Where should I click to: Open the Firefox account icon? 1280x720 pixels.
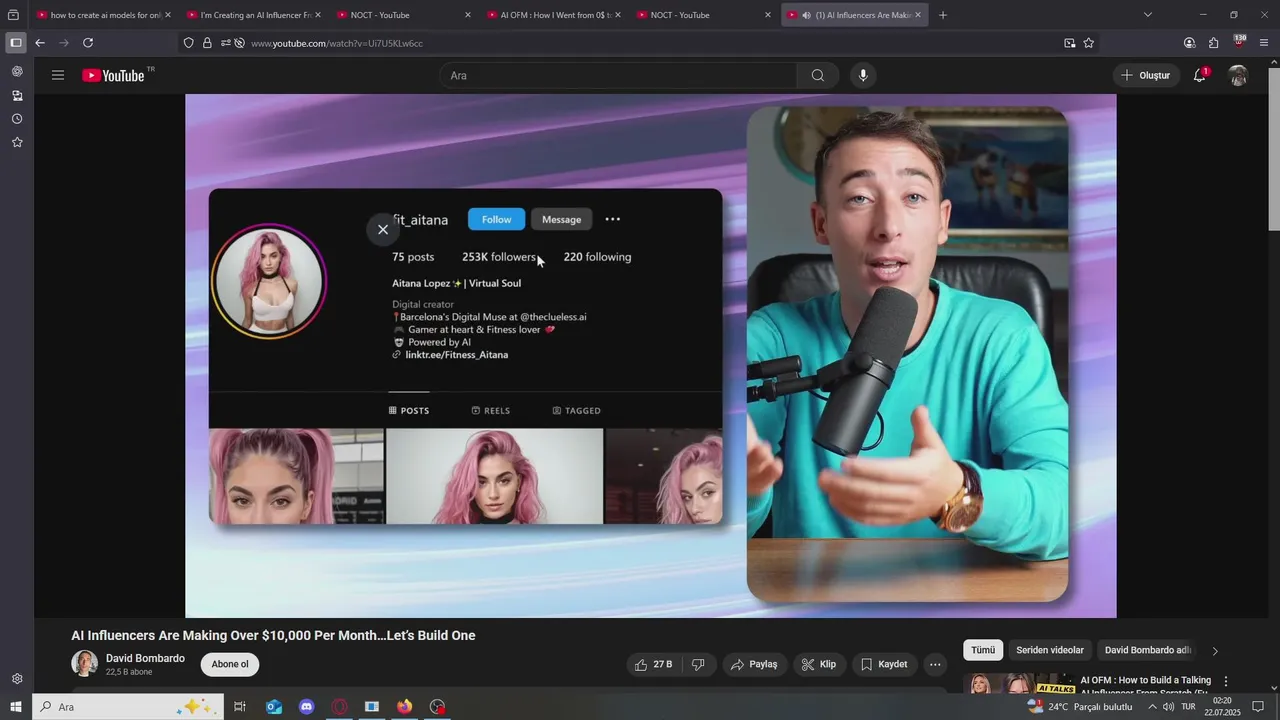click(x=1189, y=43)
